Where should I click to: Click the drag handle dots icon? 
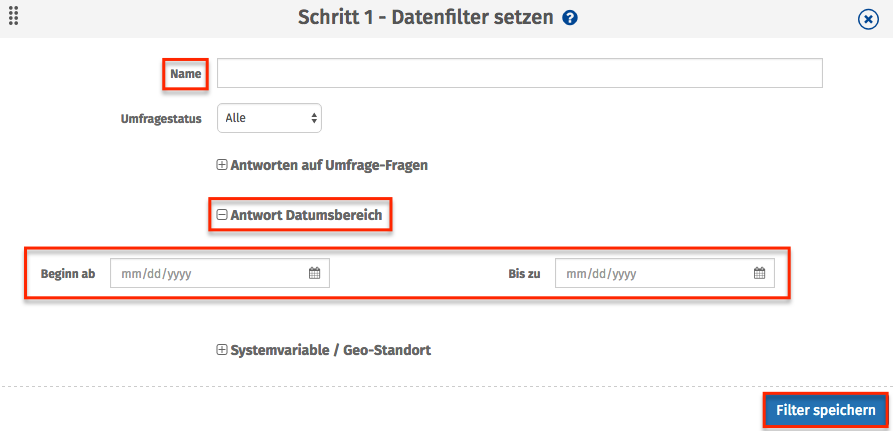(14, 16)
